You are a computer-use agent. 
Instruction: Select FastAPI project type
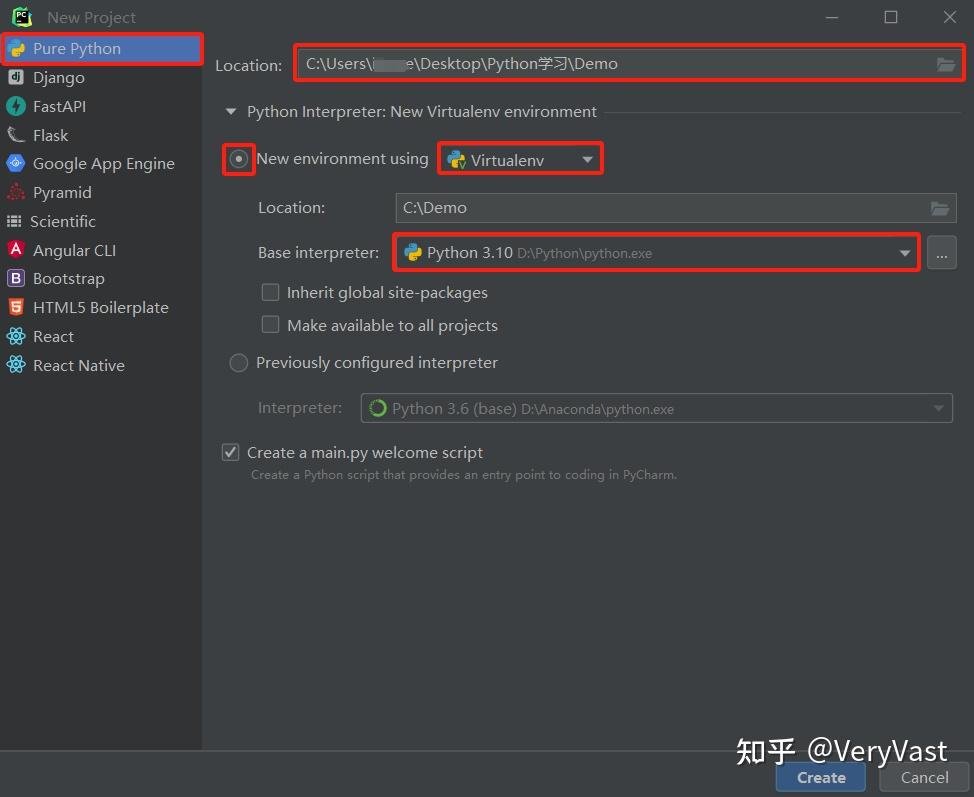[102, 106]
